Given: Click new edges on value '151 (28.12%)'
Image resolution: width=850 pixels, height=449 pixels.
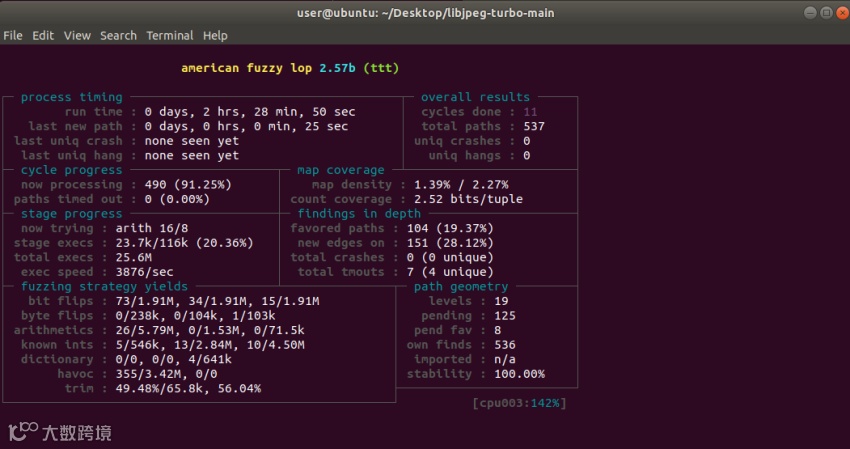Looking at the screenshot, I should pos(450,243).
